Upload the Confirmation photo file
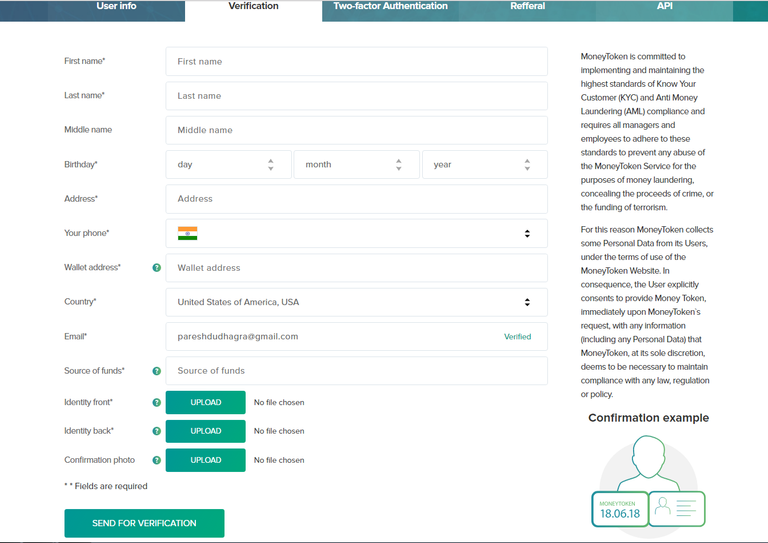Image resolution: width=768 pixels, height=543 pixels. click(x=206, y=460)
